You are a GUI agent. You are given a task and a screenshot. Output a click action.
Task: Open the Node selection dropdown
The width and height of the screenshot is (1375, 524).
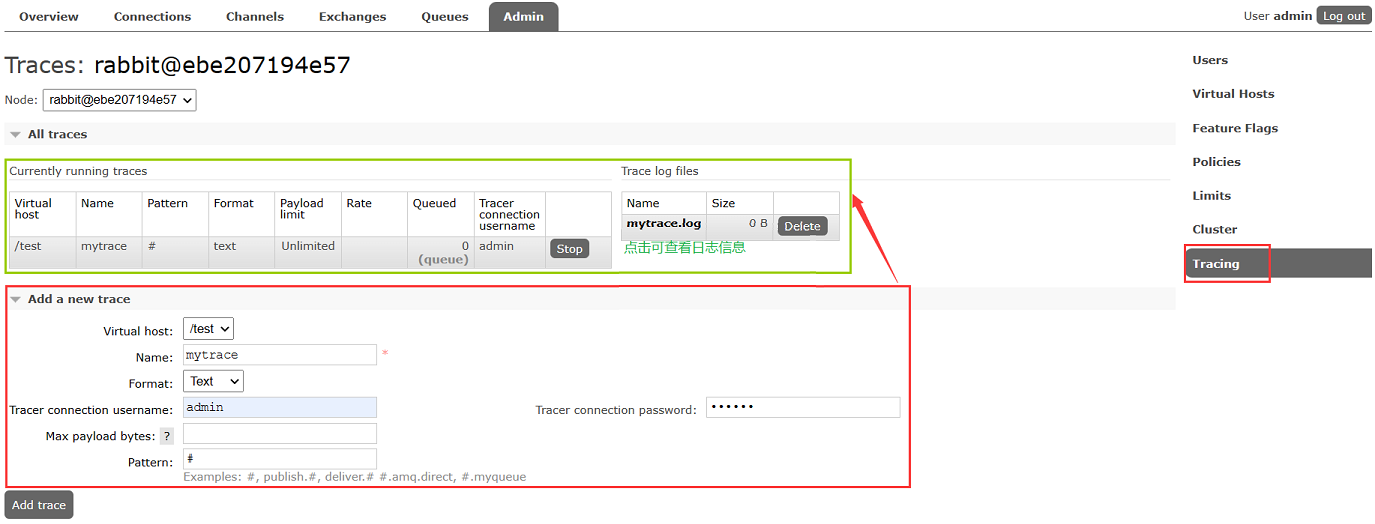coord(119,100)
